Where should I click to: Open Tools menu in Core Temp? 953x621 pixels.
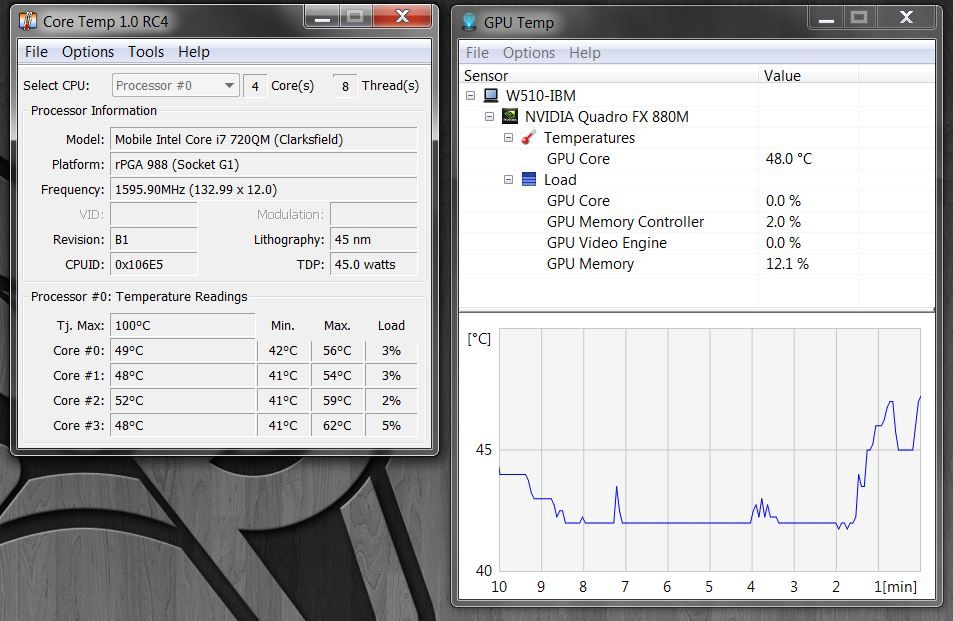146,52
